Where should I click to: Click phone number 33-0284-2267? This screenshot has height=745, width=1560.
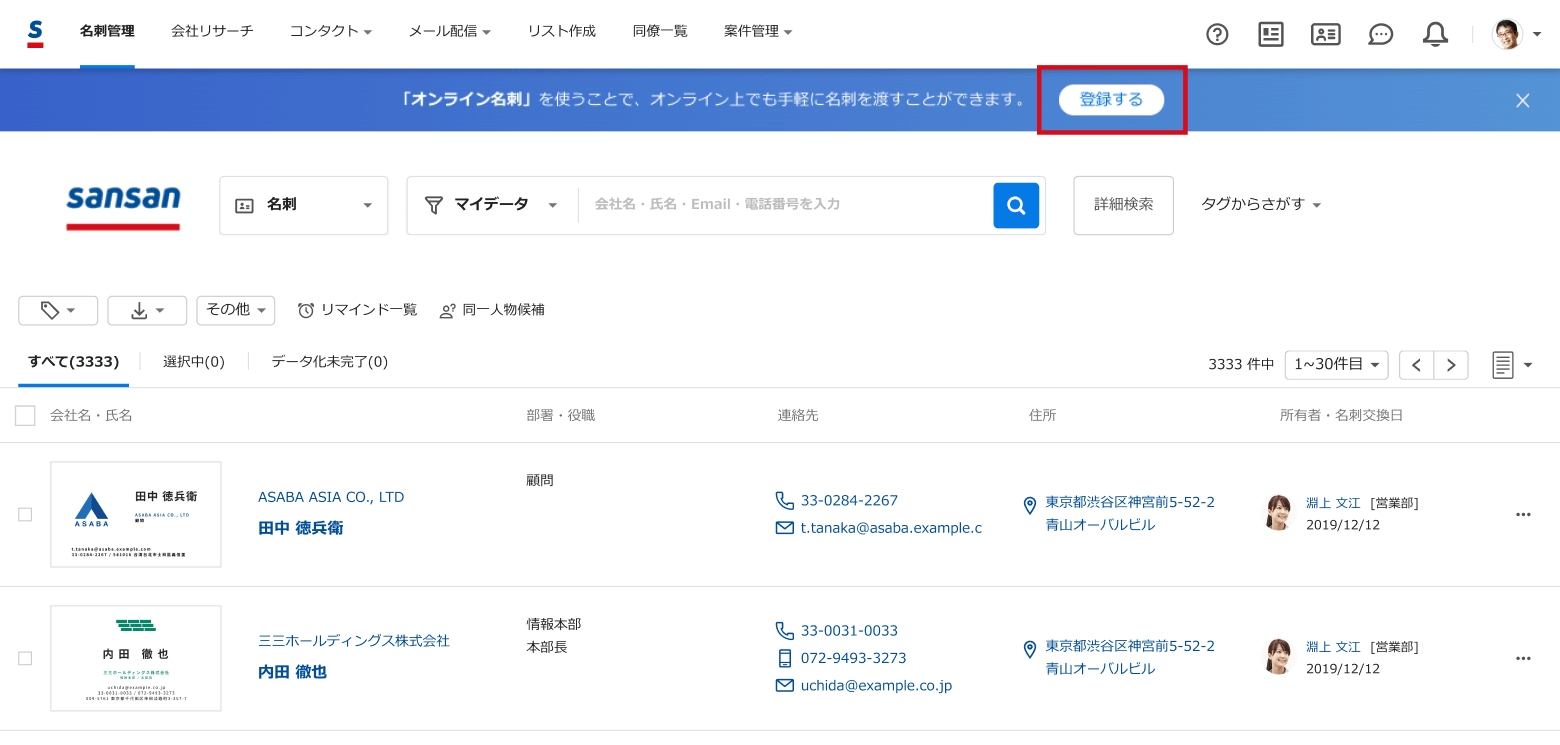click(849, 500)
